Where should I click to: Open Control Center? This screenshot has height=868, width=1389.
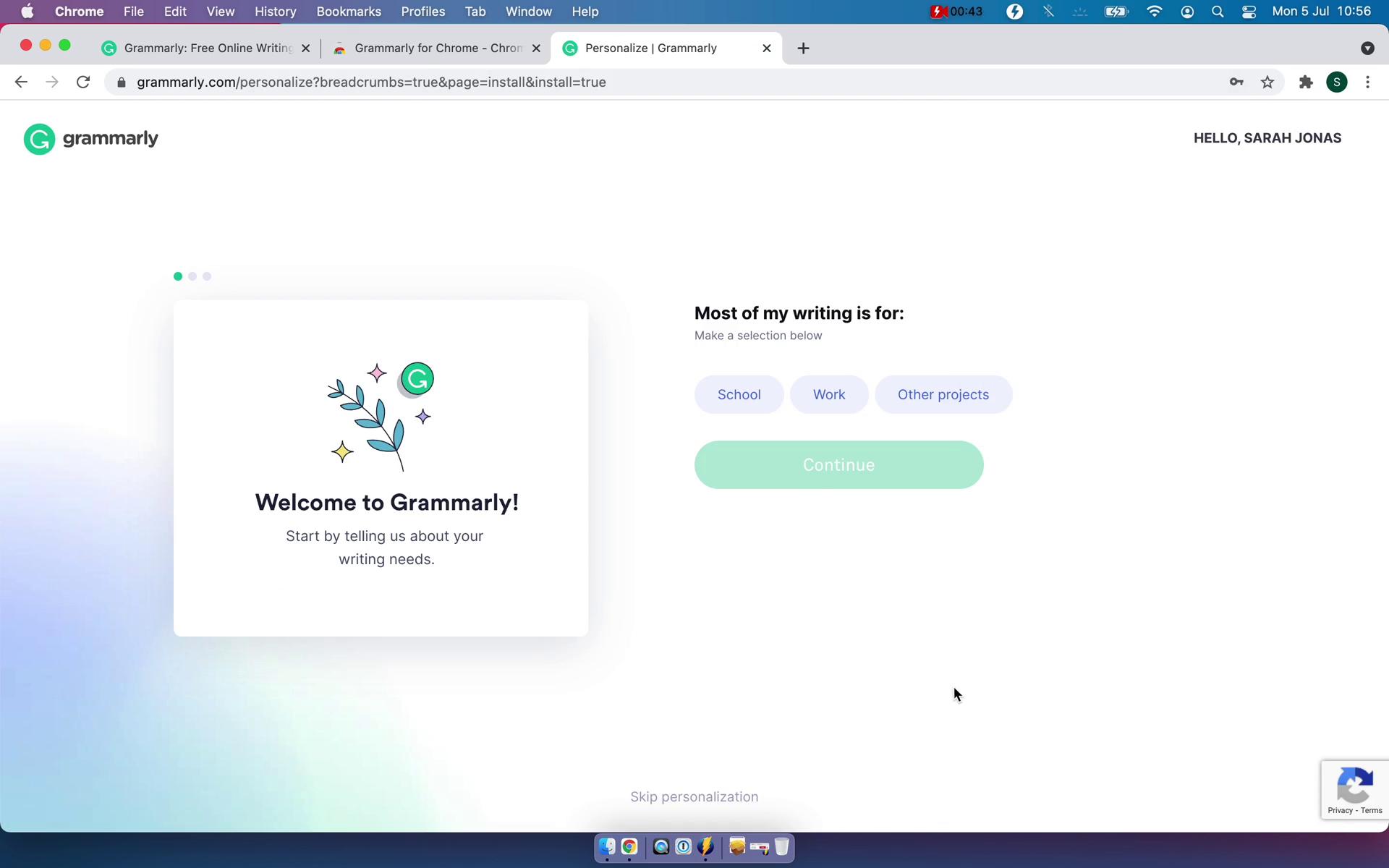1249,12
